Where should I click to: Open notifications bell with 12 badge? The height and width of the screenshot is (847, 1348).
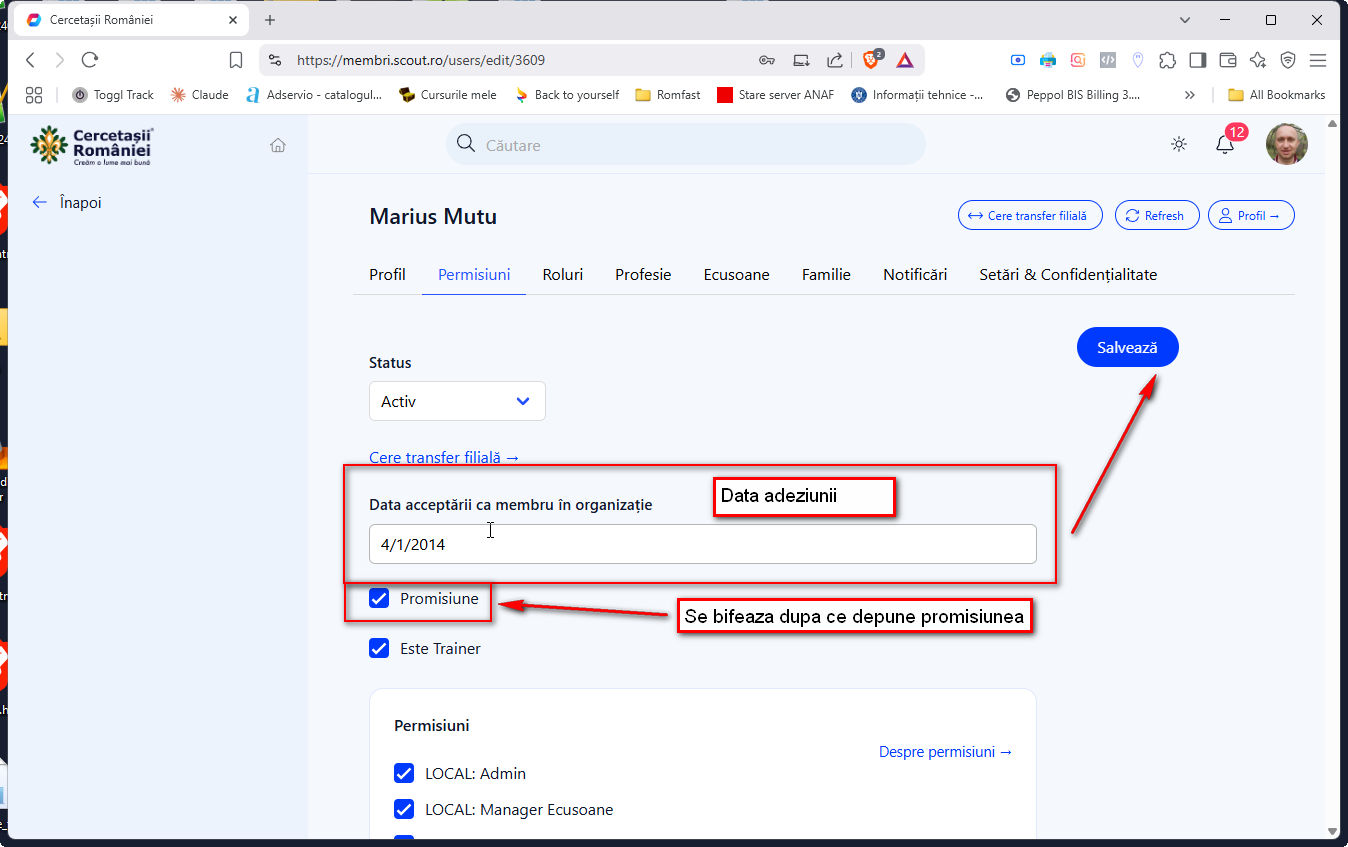coord(1225,145)
